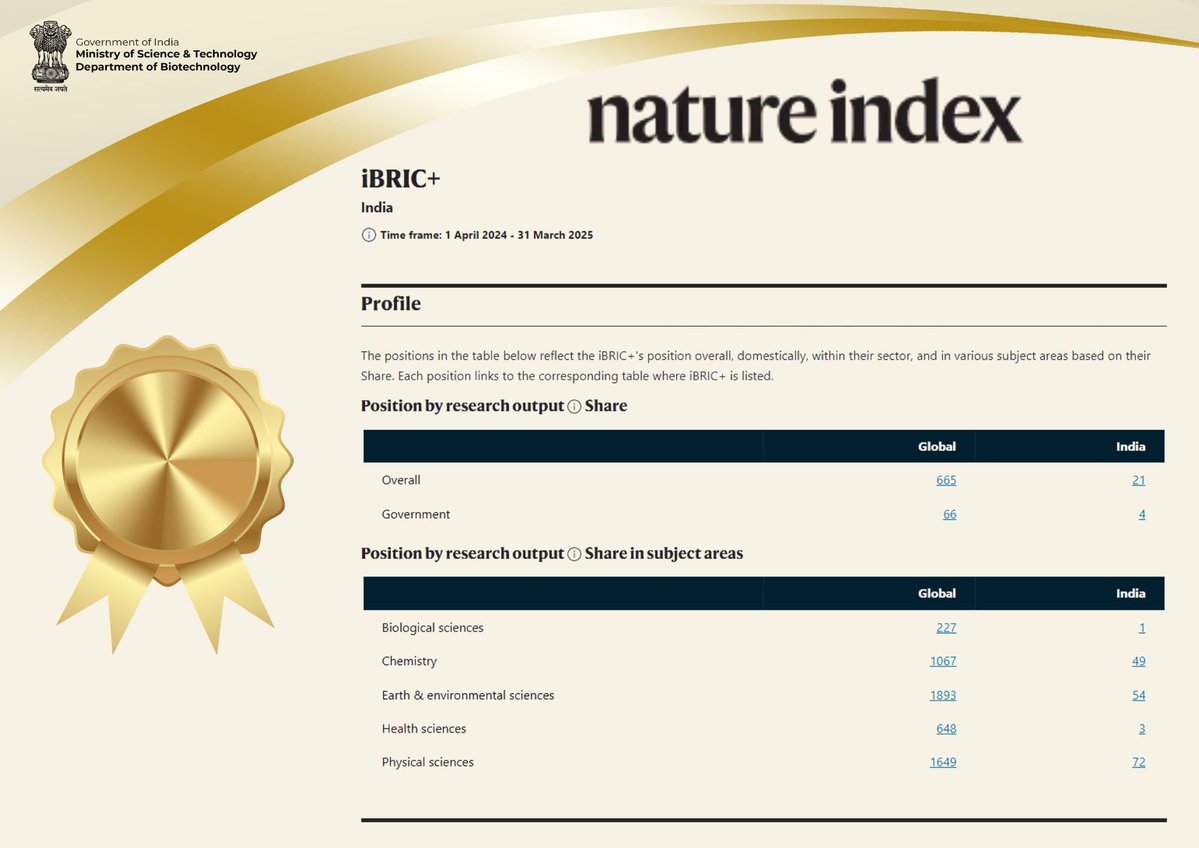
Task: Click 'India' text under the iBRIC+ heading
Action: 377,208
